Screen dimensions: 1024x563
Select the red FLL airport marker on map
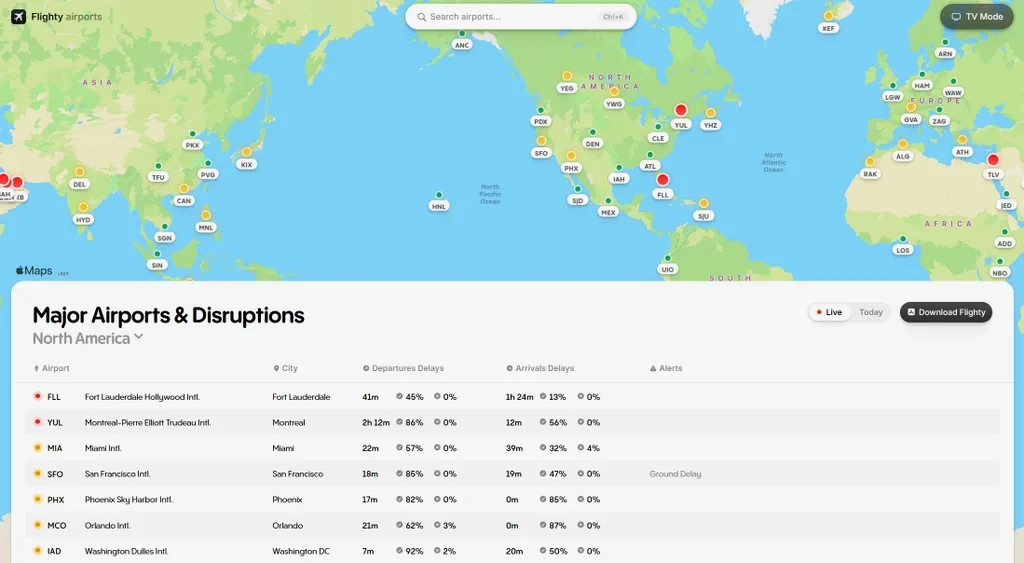(662, 180)
